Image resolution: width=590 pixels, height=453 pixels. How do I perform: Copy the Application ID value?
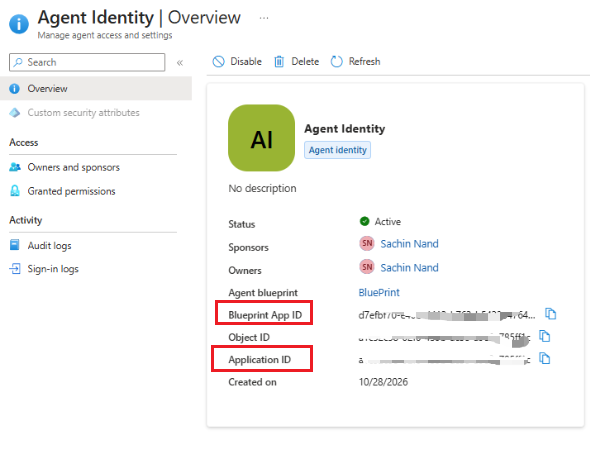(x=544, y=358)
